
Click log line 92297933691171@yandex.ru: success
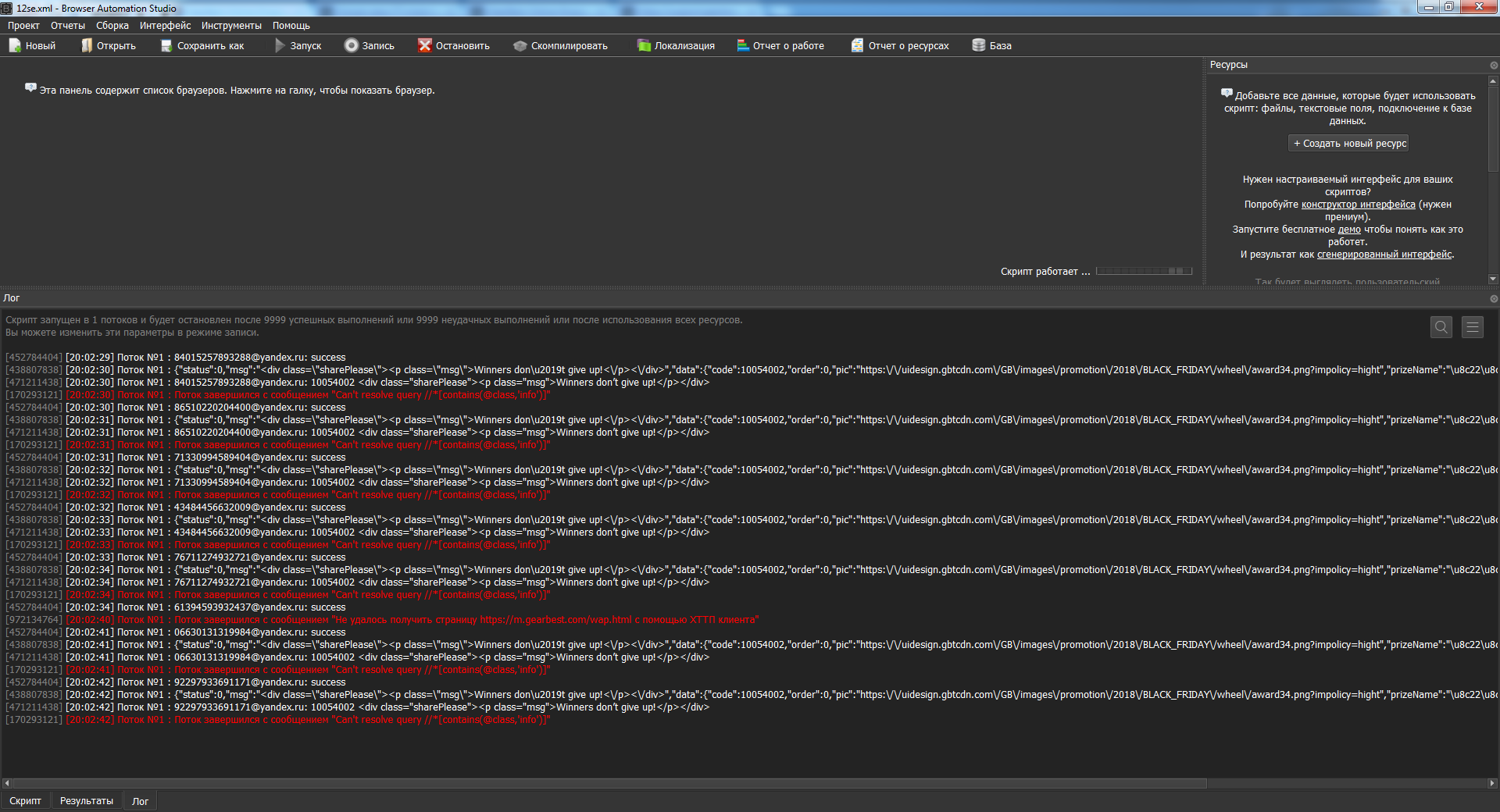point(176,682)
